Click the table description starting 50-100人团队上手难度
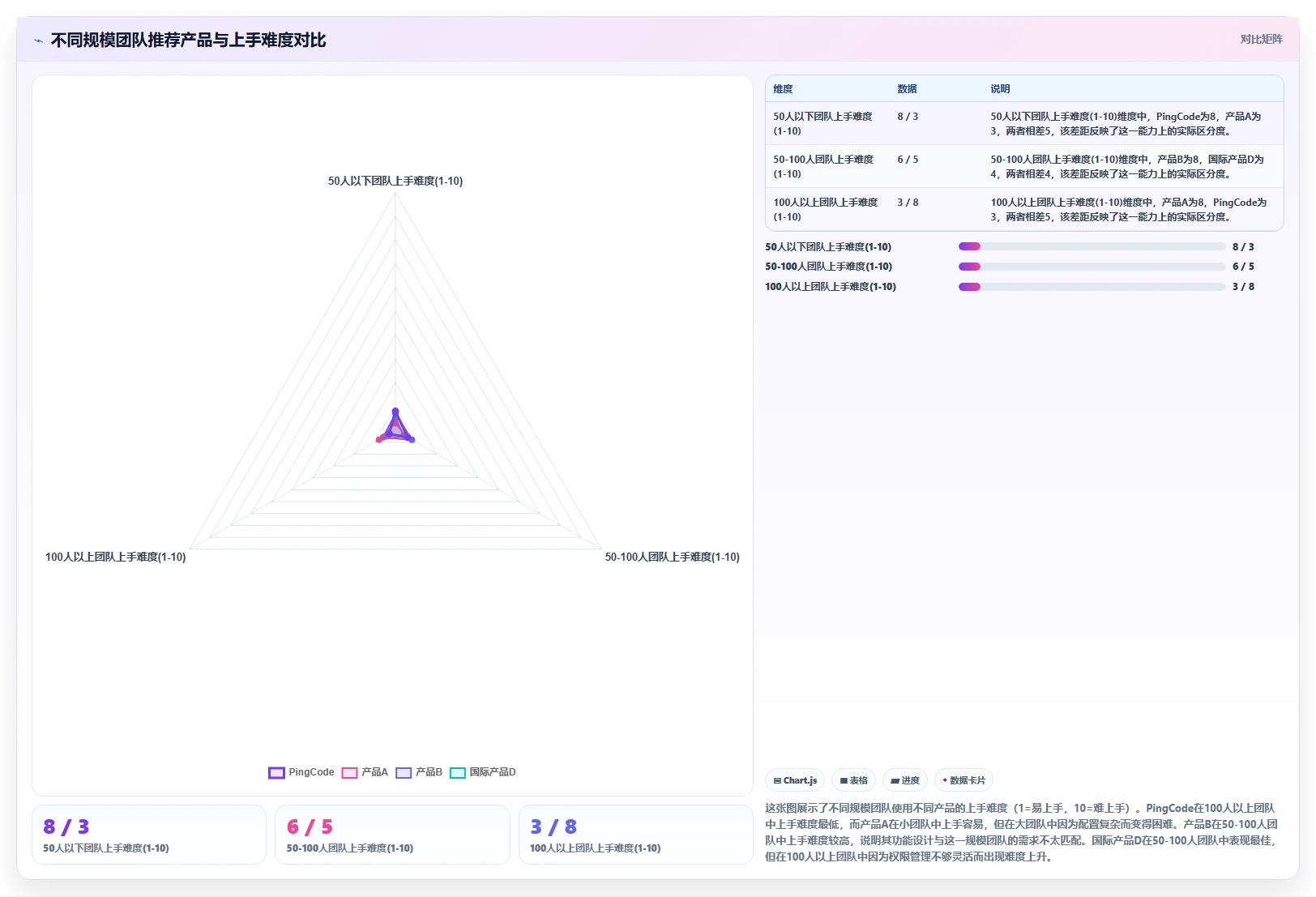The height and width of the screenshot is (897, 1316). coord(1127,166)
